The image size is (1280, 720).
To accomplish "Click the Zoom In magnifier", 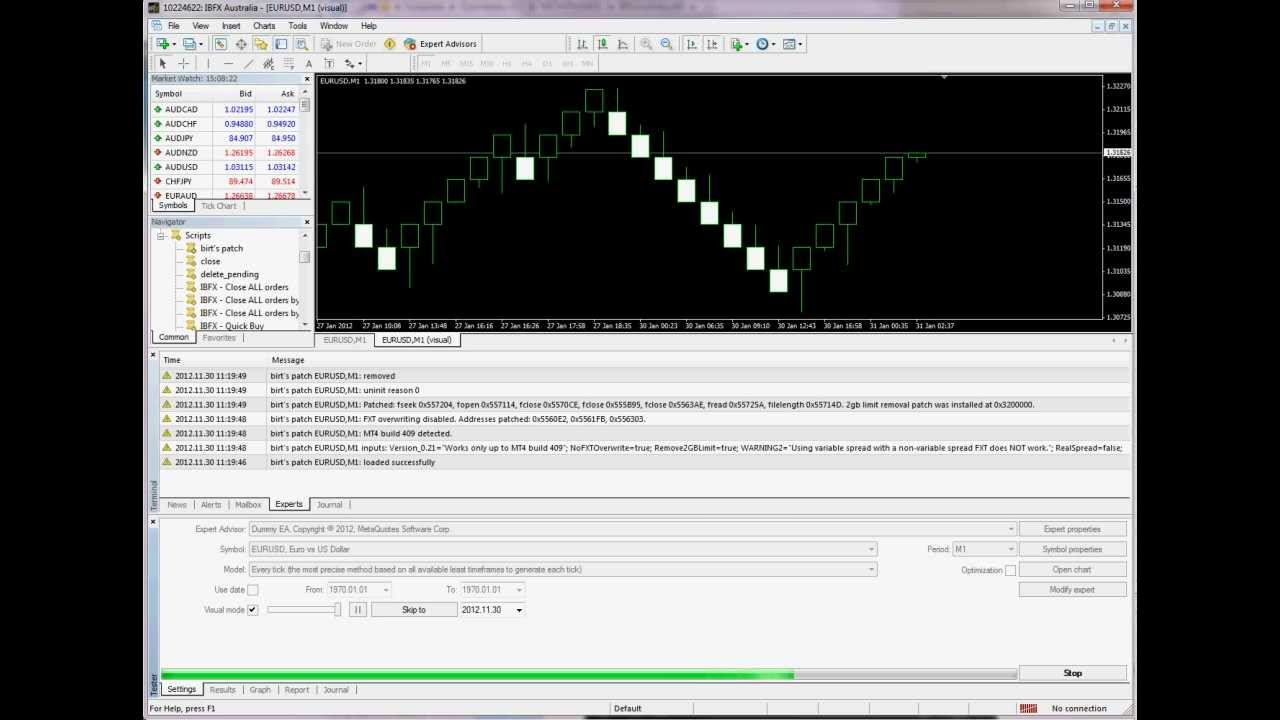I will (646, 44).
